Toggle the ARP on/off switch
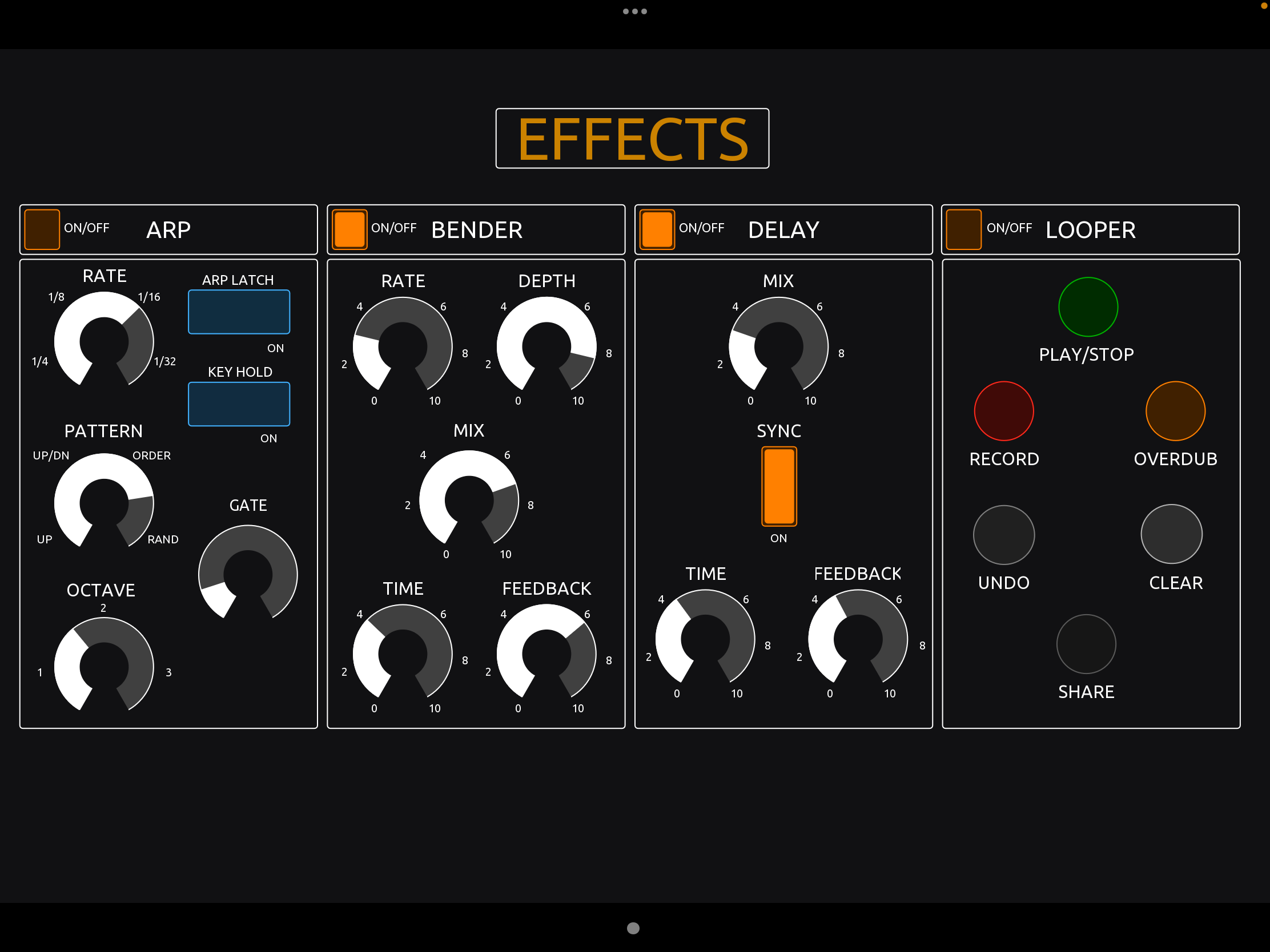1270x952 pixels. [x=42, y=229]
